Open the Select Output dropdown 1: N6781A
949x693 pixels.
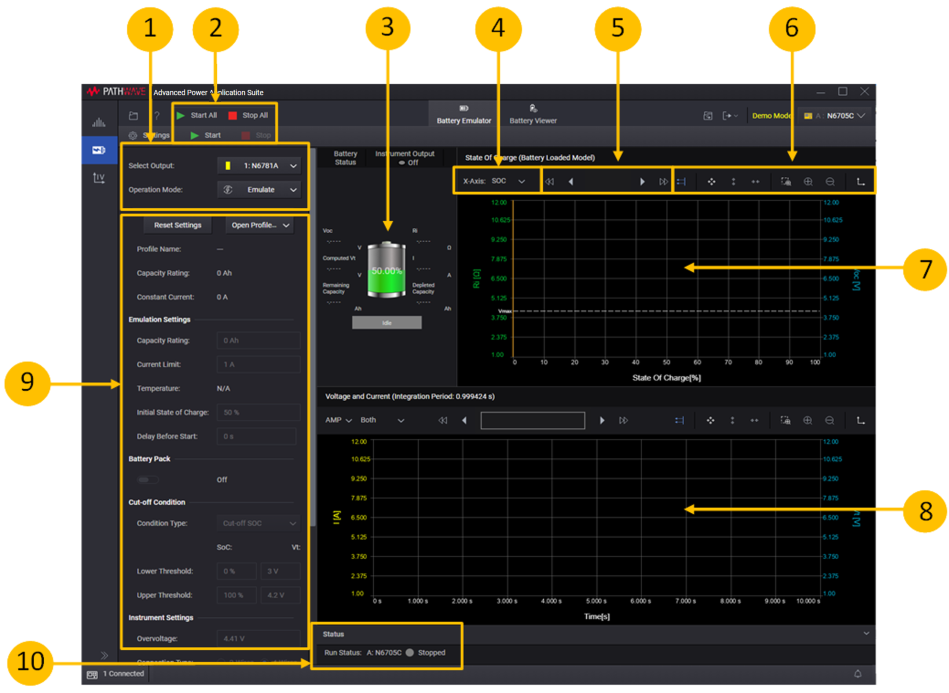coord(259,166)
